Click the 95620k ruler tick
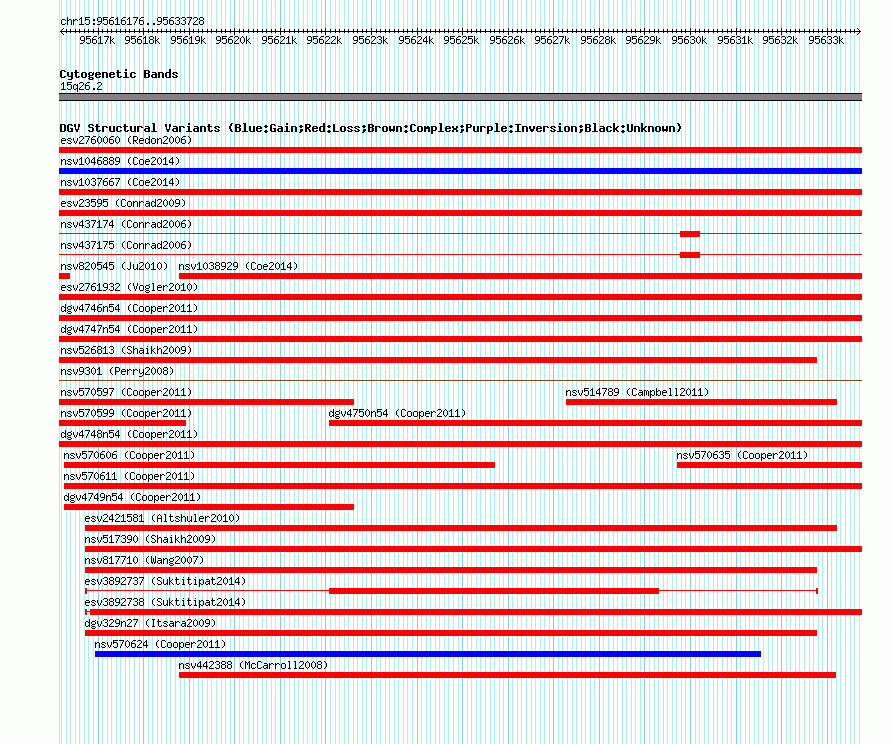This screenshot has height=744, width=890. [233, 40]
